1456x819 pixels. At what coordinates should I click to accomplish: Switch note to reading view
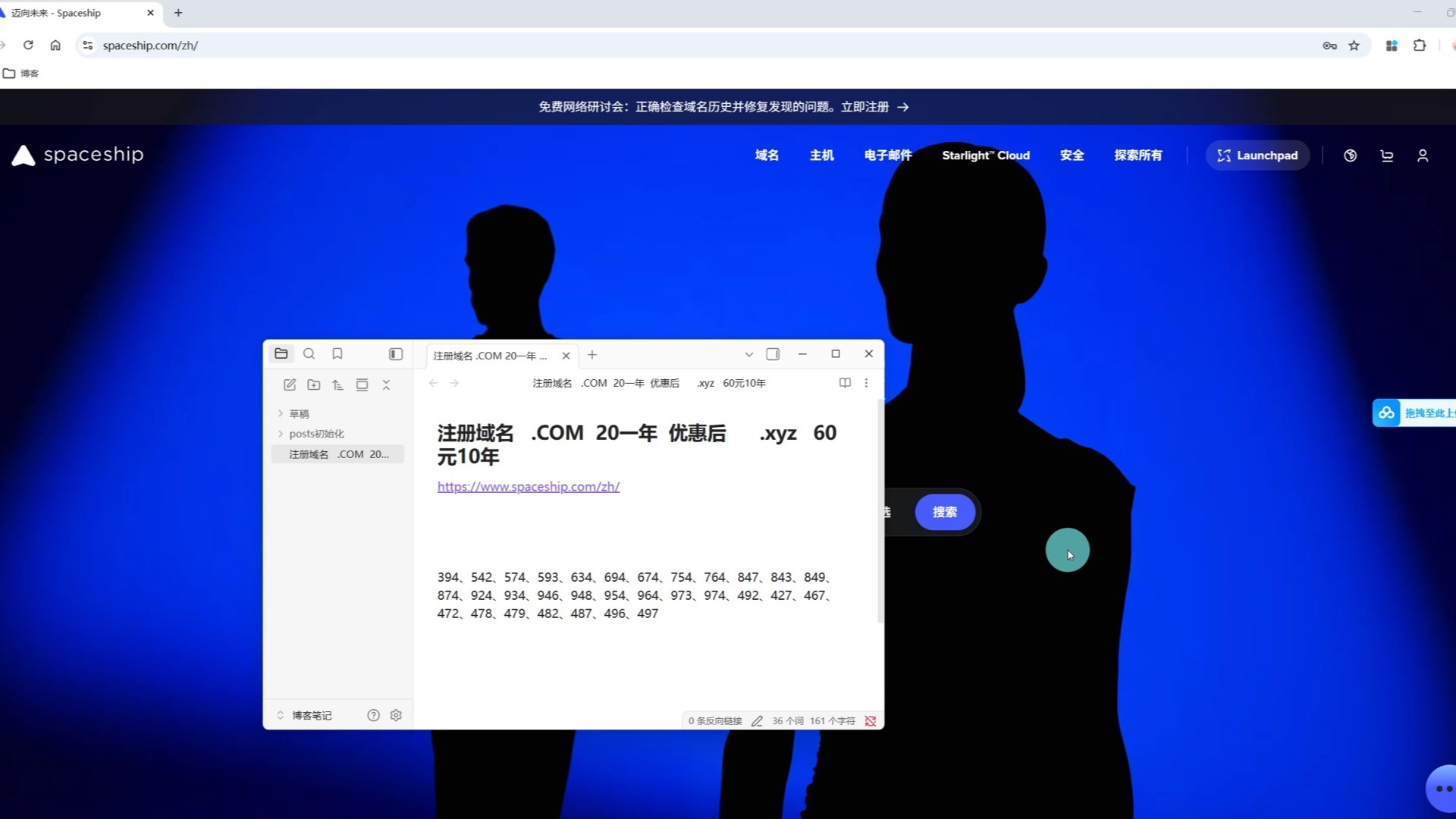(x=845, y=383)
